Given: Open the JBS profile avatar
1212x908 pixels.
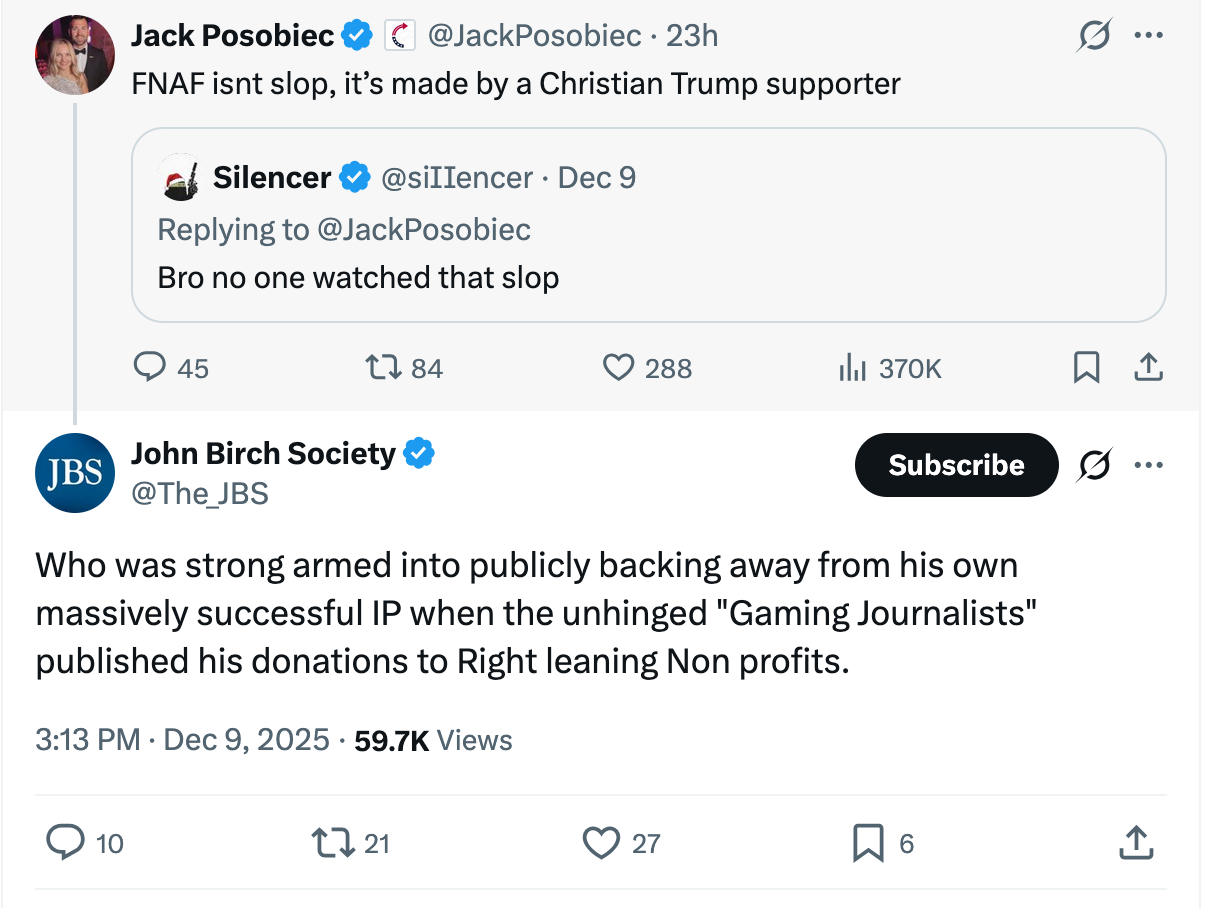Looking at the screenshot, I should click(74, 473).
